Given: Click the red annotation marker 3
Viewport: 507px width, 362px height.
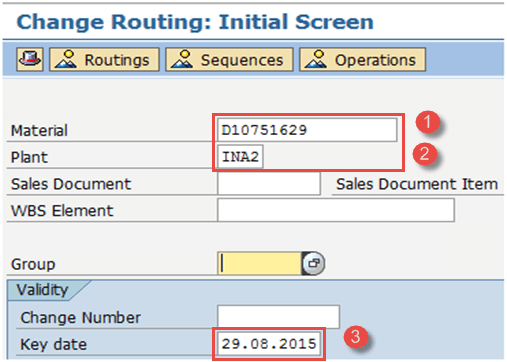Looking at the screenshot, I should point(355,337).
